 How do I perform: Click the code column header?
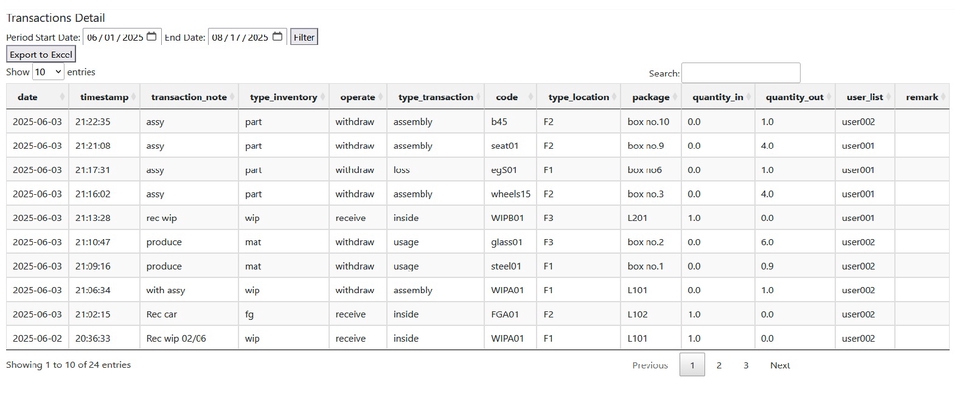pyautogui.click(x=507, y=97)
